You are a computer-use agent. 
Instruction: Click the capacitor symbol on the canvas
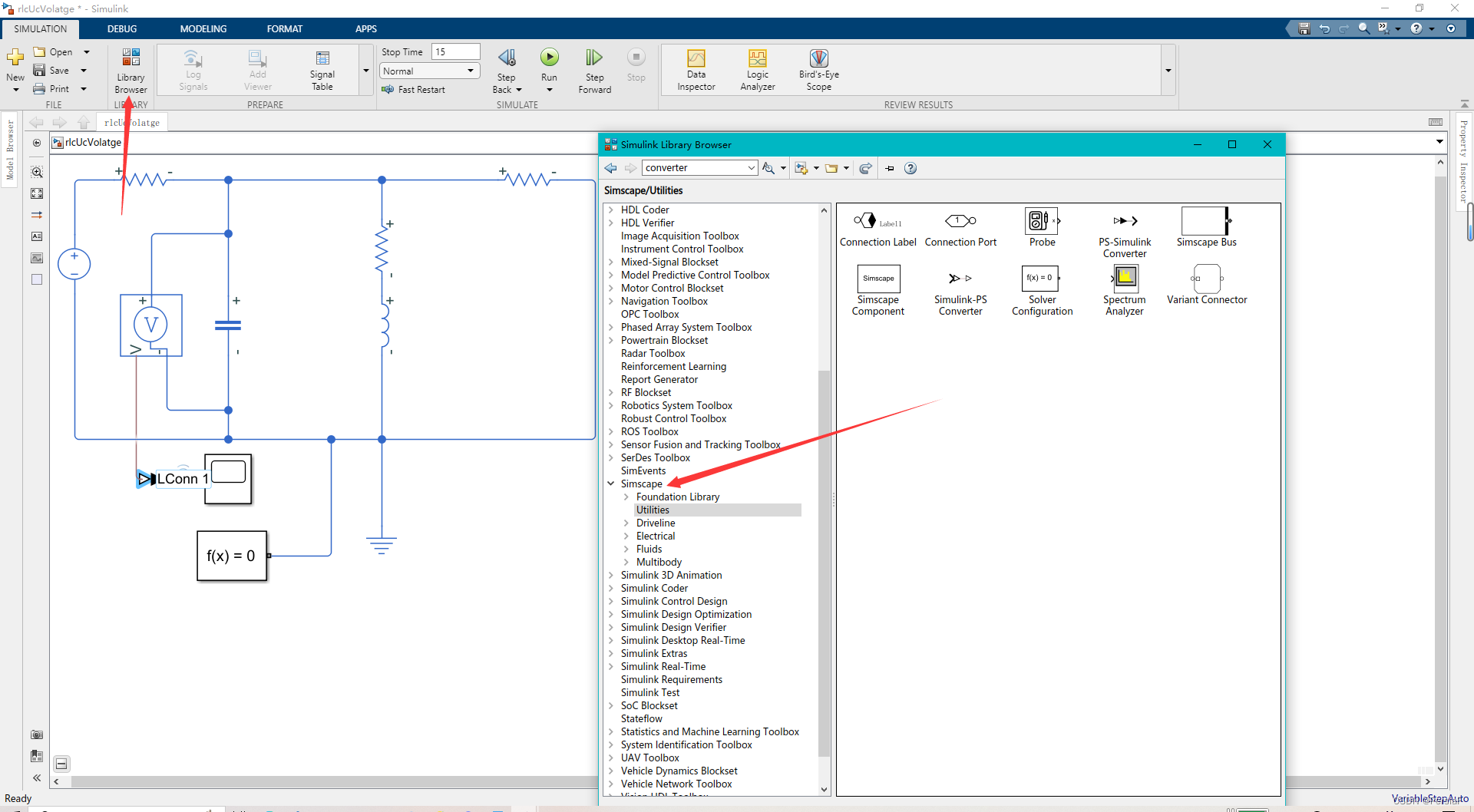pyautogui.click(x=228, y=325)
